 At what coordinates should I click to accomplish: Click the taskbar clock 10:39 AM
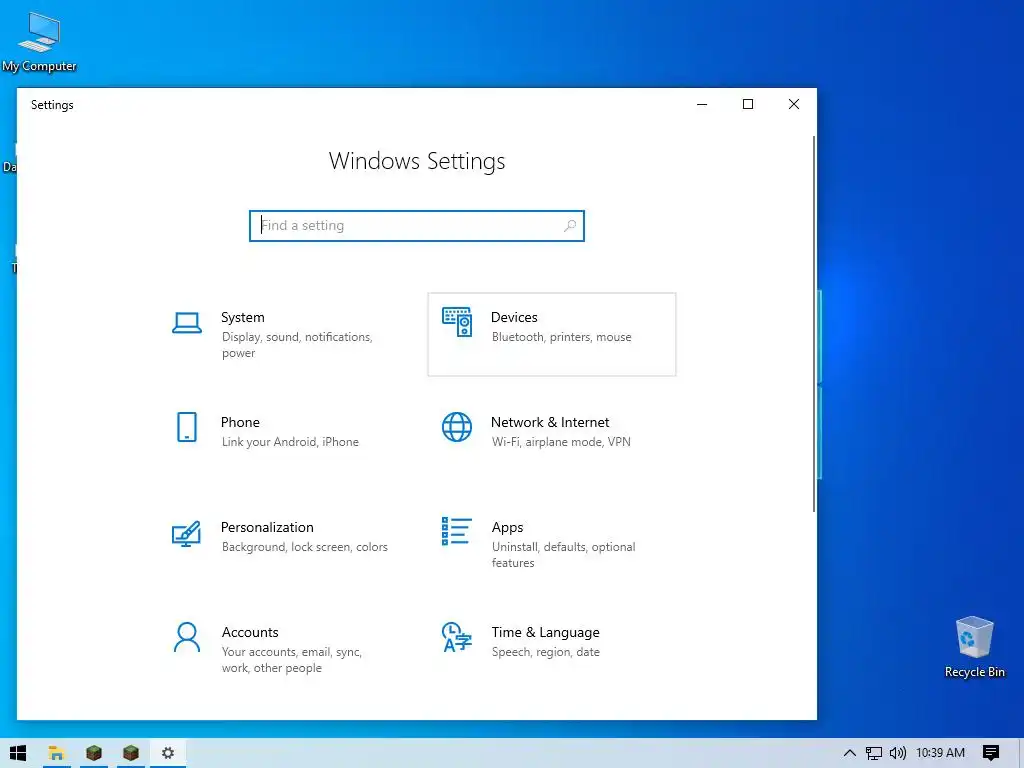coord(940,753)
